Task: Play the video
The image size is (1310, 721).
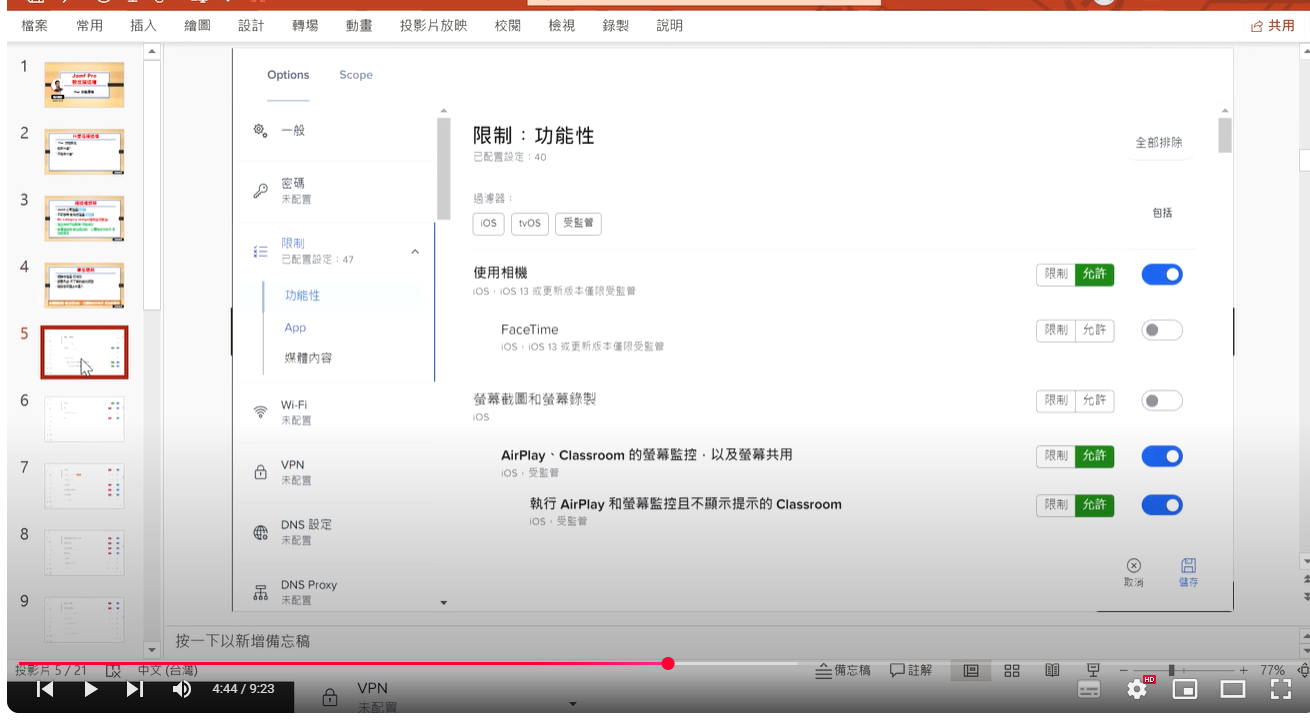Action: pyautogui.click(x=90, y=689)
